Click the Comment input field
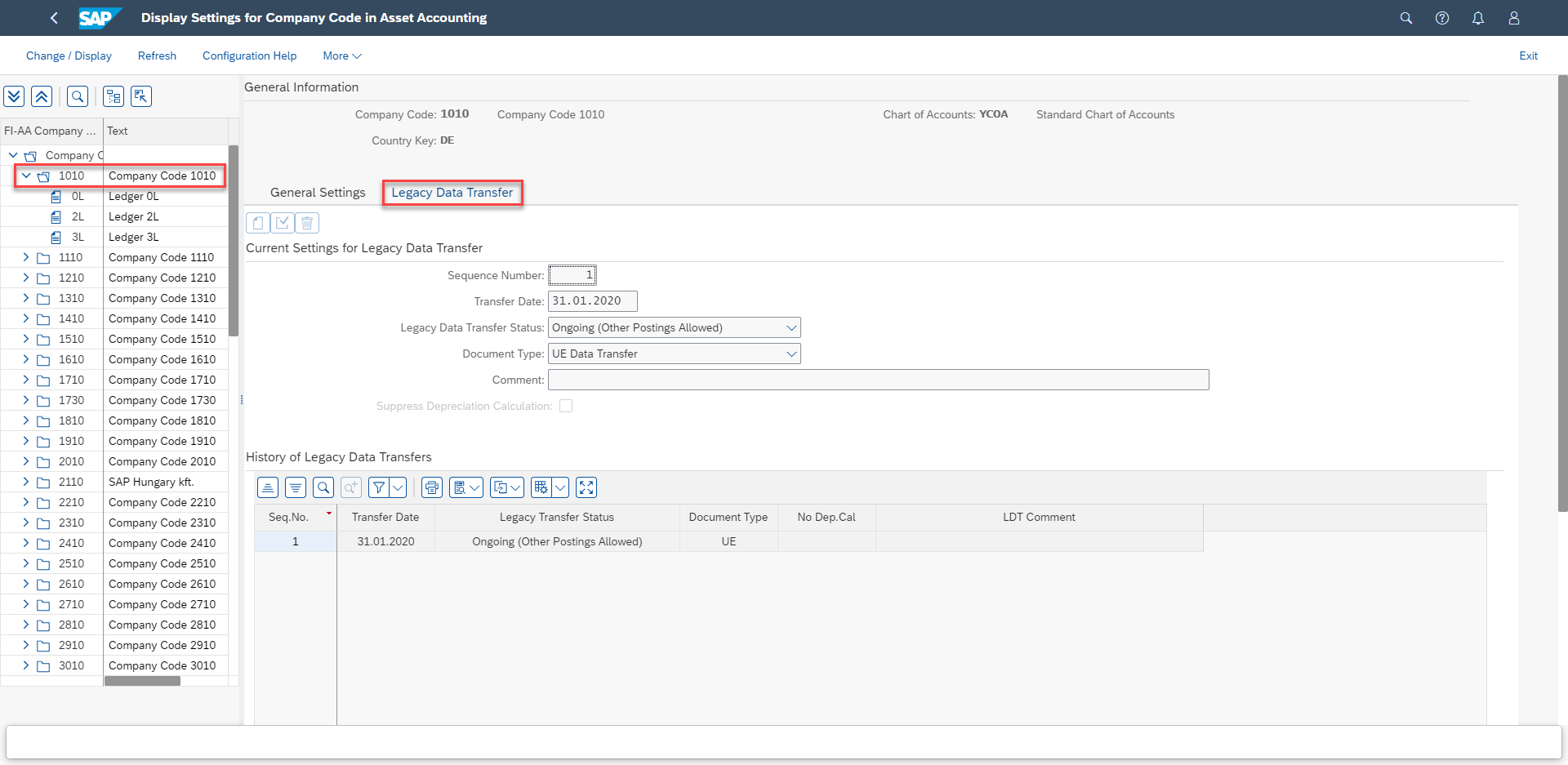The height and width of the screenshot is (765, 1568). pyautogui.click(x=879, y=380)
